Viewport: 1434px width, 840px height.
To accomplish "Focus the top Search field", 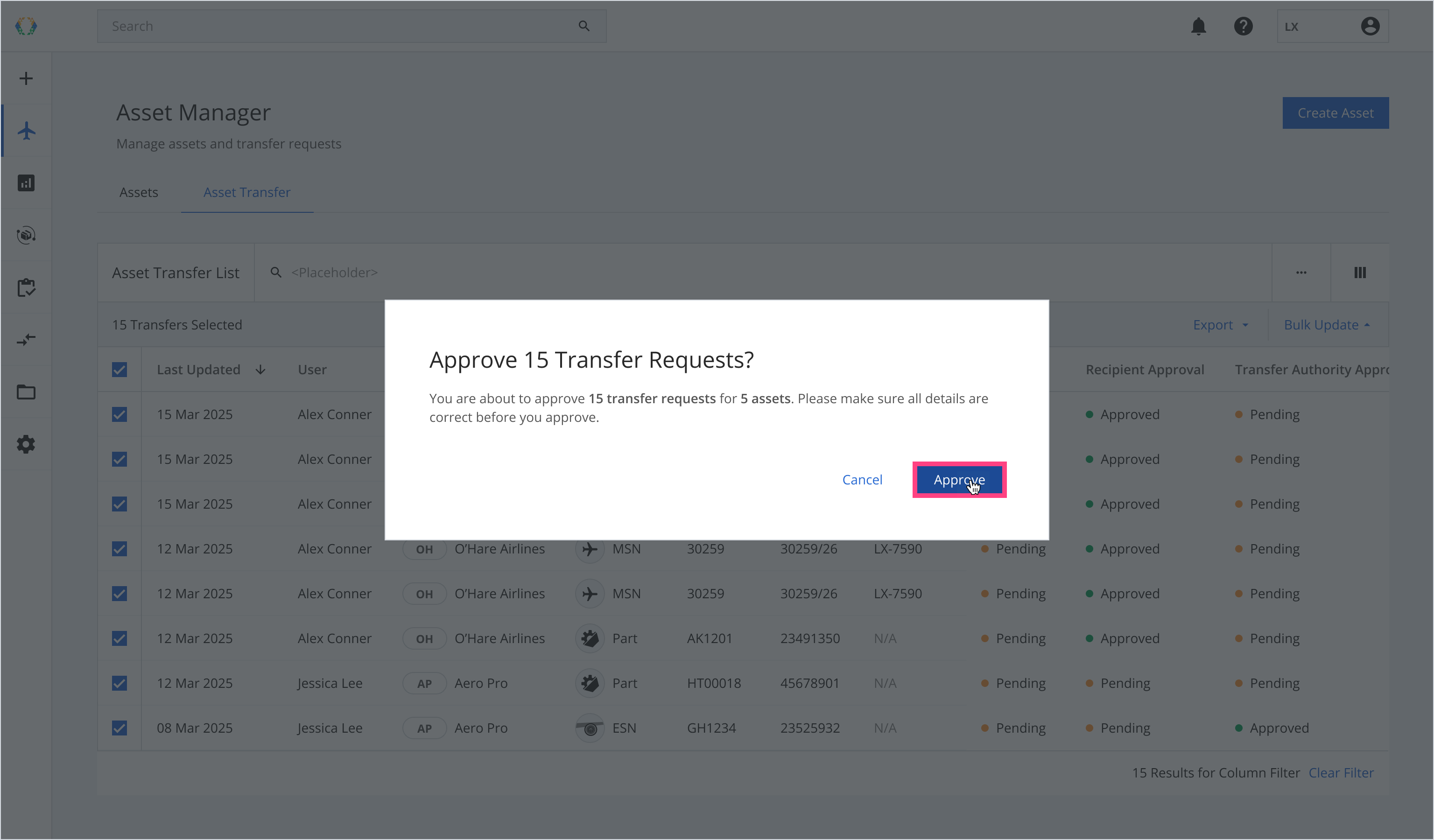I will [351, 26].
